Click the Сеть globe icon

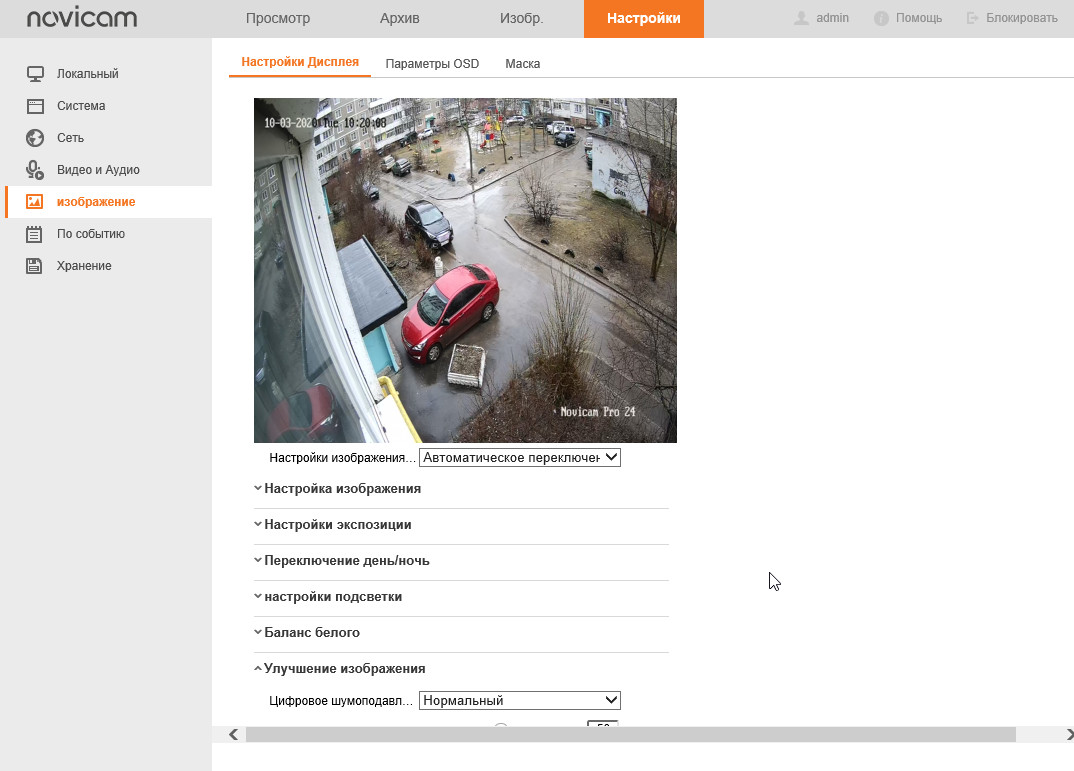[x=35, y=138]
